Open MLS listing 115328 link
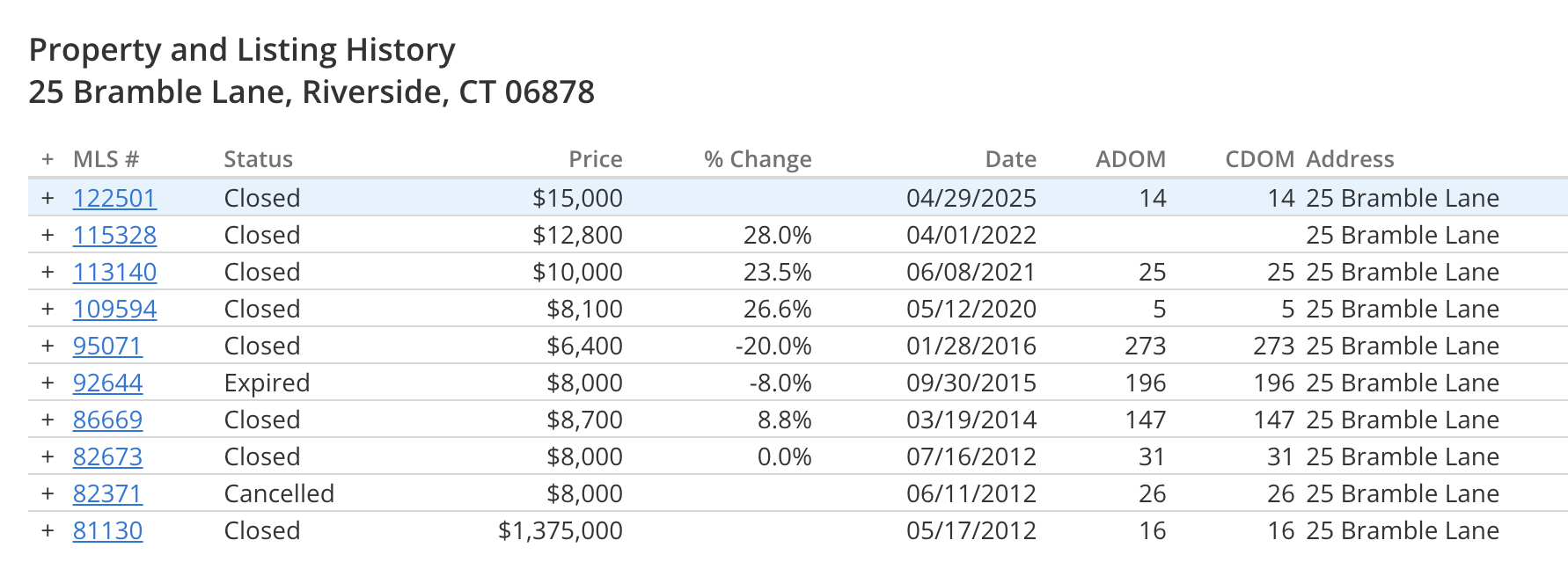Image resolution: width=1568 pixels, height=584 pixels. 114,235
